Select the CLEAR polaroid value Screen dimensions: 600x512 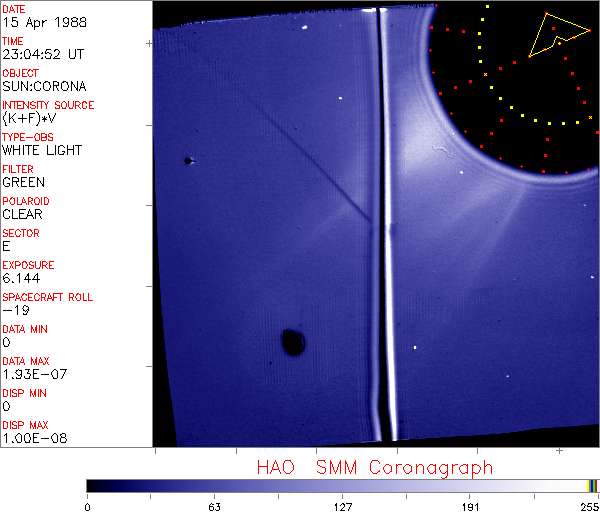(x=23, y=214)
